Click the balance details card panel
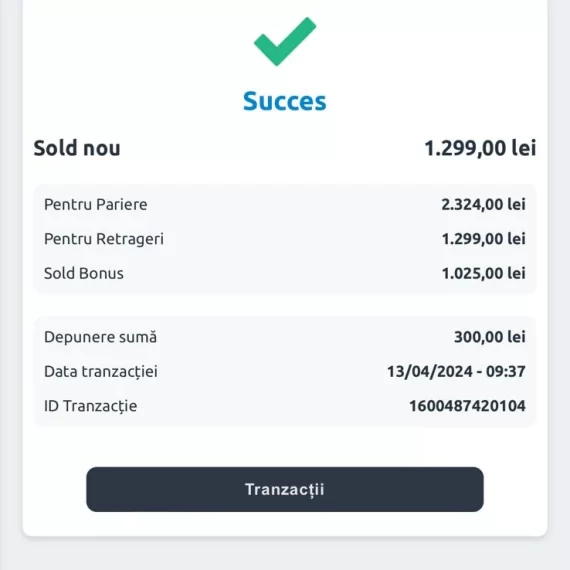570x570 pixels. click(285, 239)
